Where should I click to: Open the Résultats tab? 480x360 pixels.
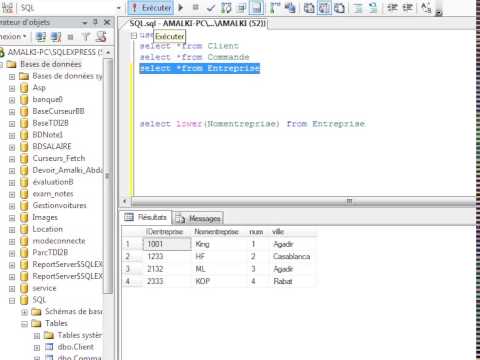146,217
